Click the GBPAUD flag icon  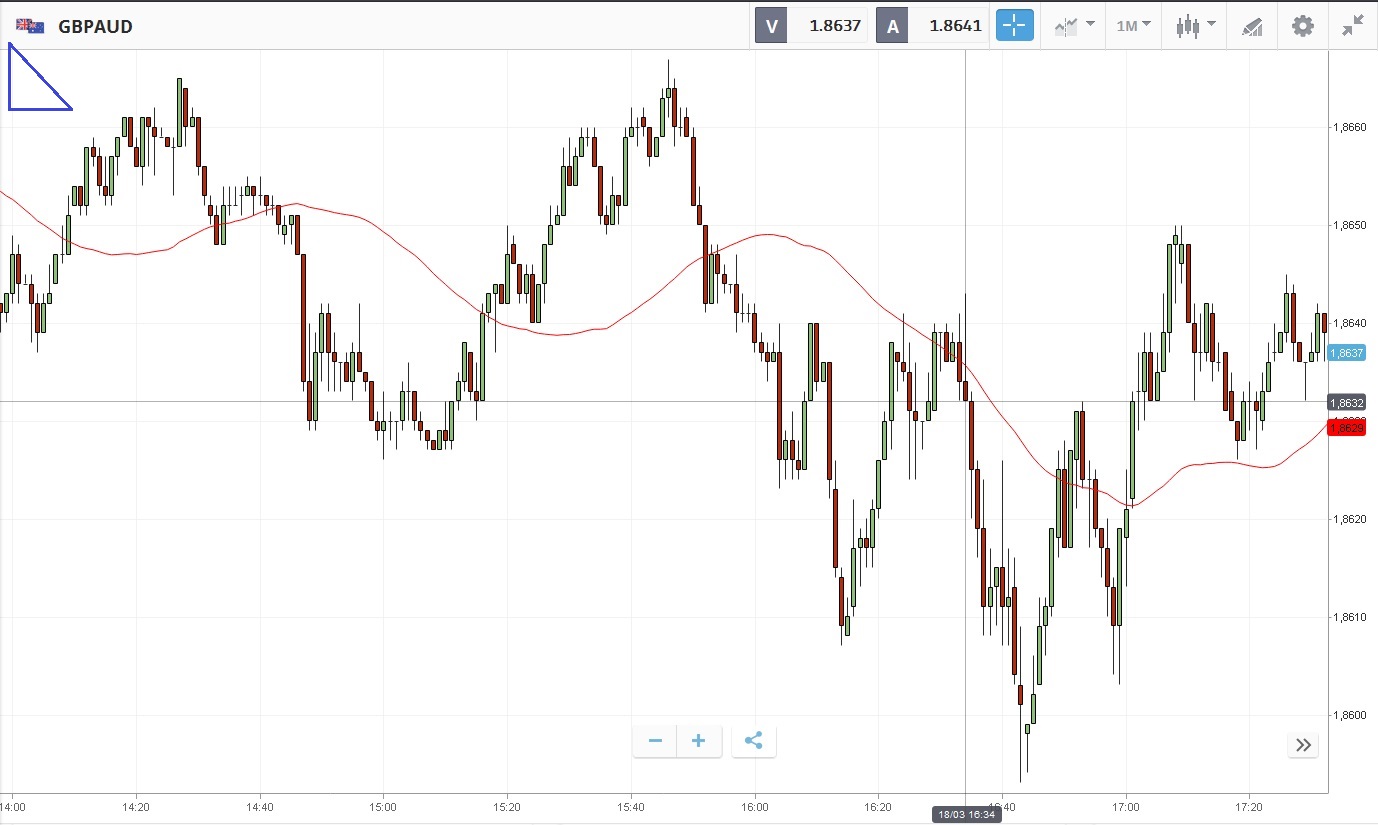[x=30, y=26]
